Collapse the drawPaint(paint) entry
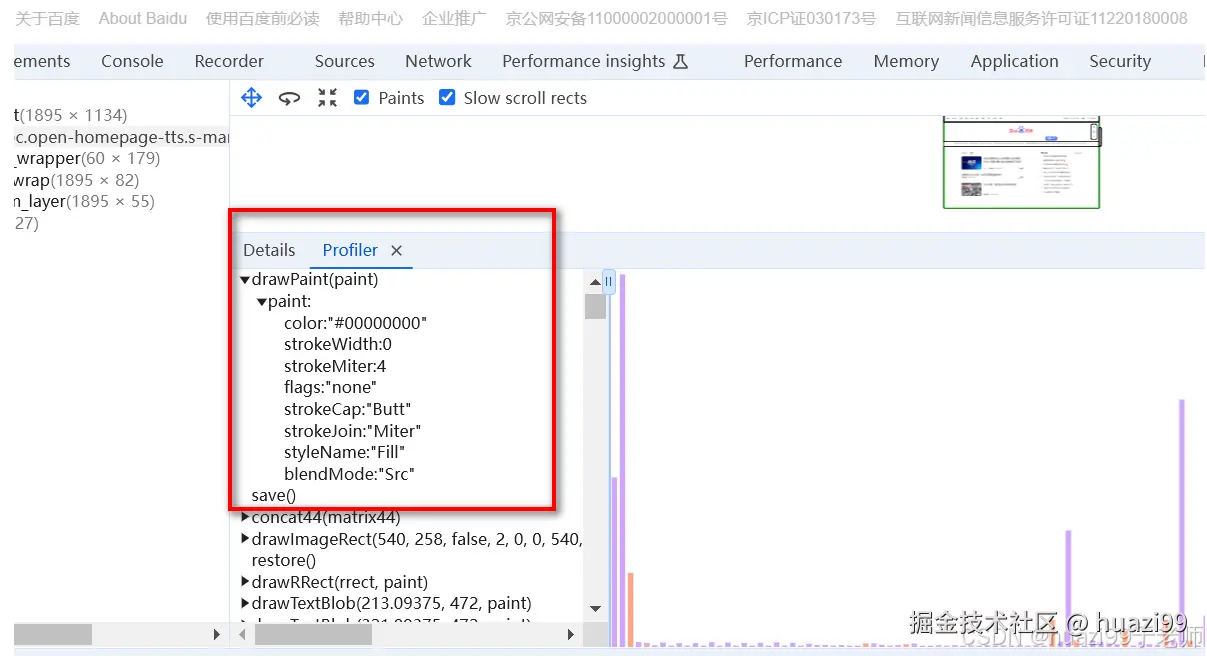1207x656 pixels. click(x=245, y=280)
